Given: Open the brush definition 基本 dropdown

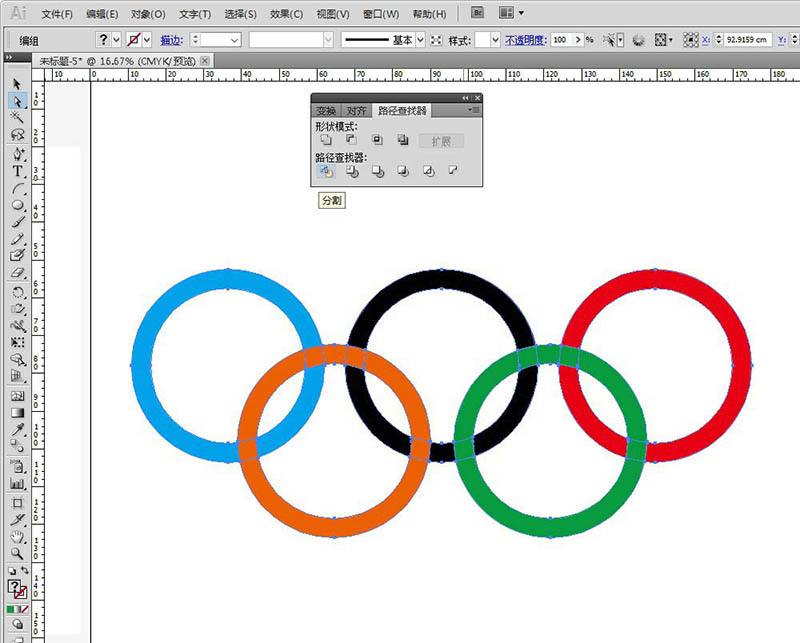Looking at the screenshot, I should click(420, 40).
